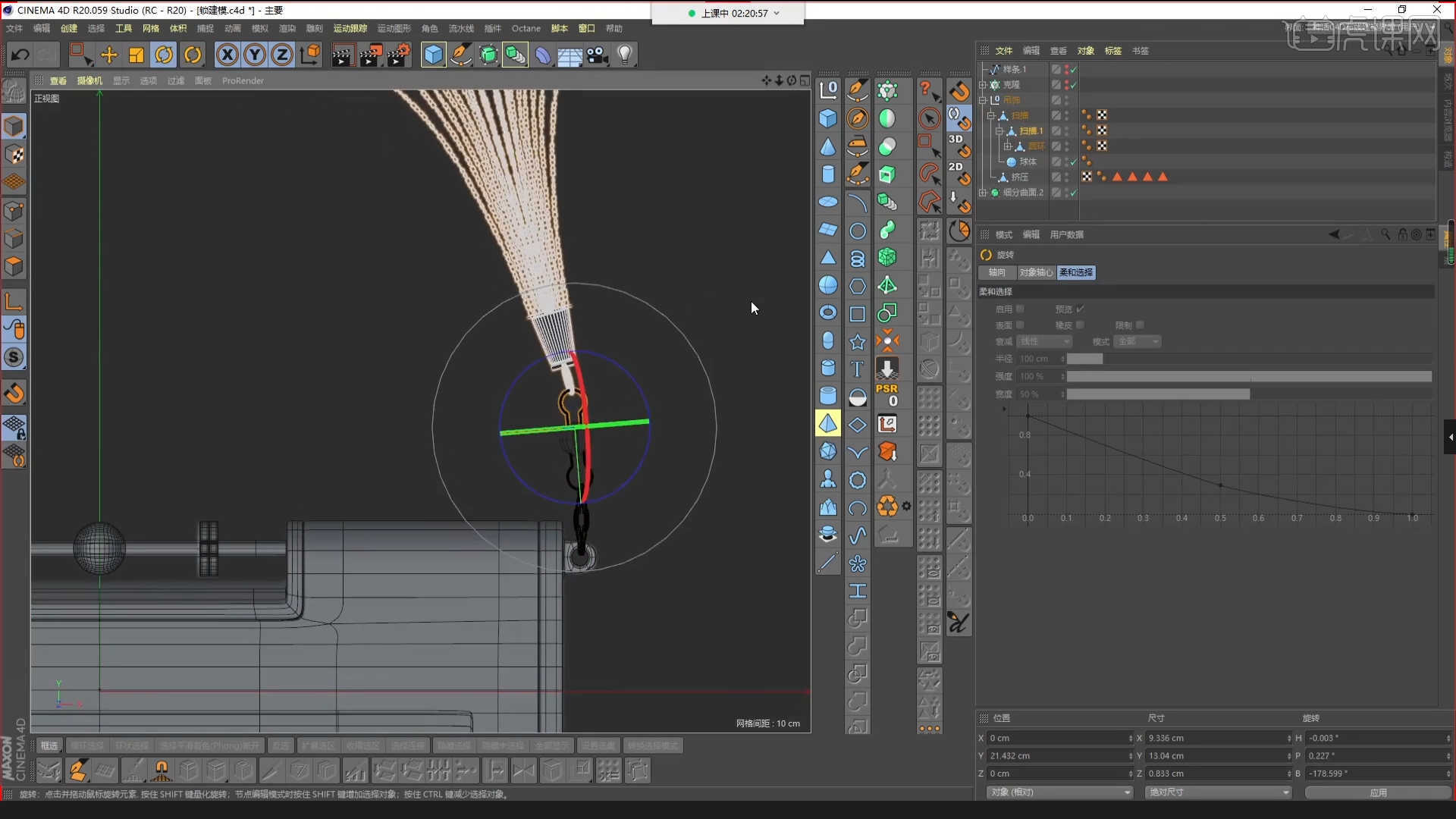This screenshot has height=819, width=1456.
Task: Click the 框选 selection button
Action: click(x=49, y=745)
